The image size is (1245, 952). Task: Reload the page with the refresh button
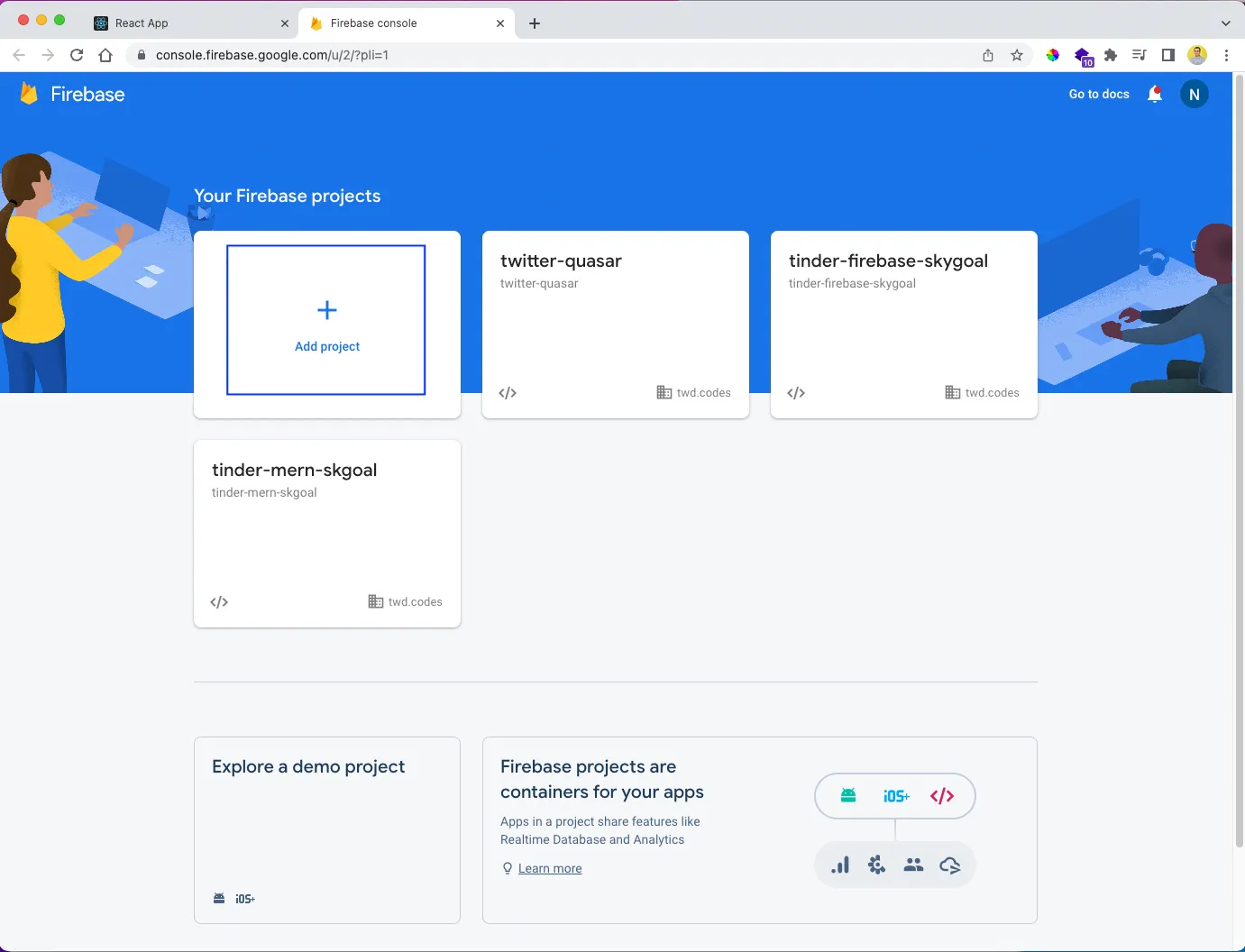coord(77,55)
